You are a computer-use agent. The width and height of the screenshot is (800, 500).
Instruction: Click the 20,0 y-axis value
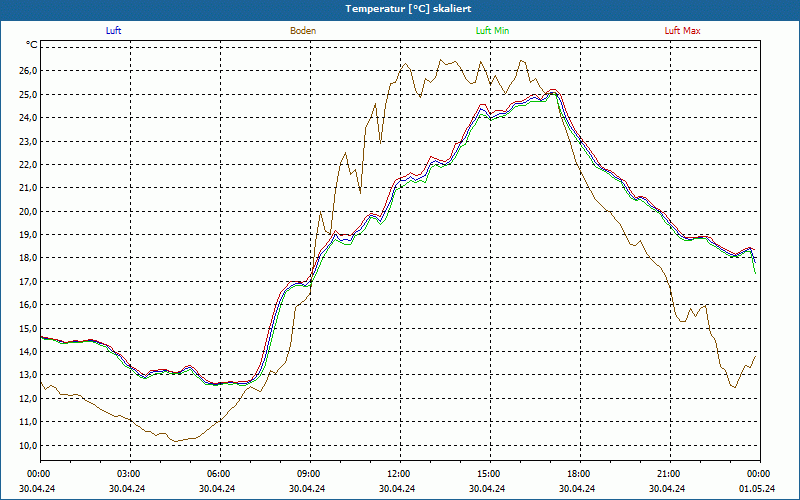(29, 211)
